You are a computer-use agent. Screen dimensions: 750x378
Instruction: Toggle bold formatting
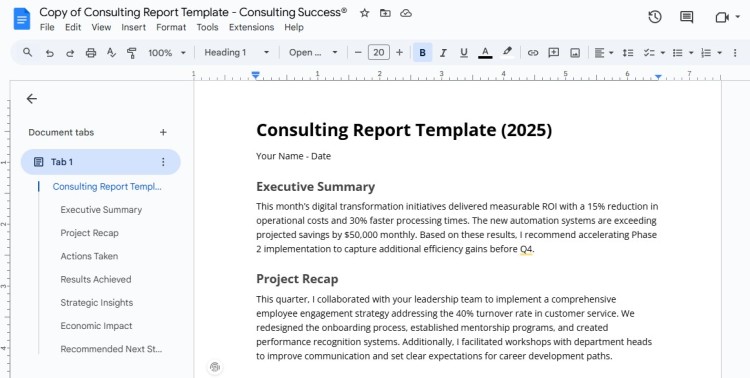coord(422,53)
